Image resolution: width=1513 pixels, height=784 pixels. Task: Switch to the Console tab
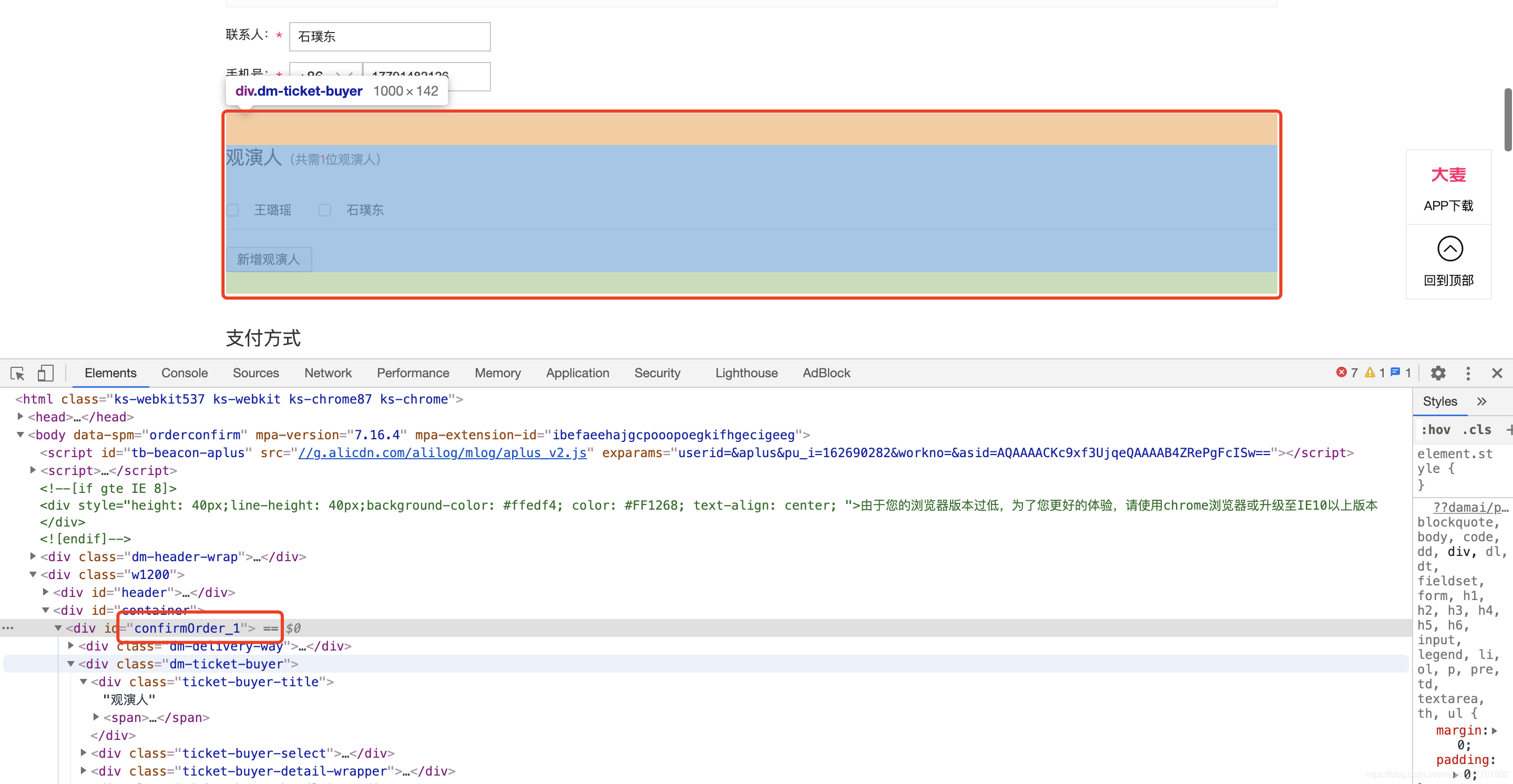[185, 373]
